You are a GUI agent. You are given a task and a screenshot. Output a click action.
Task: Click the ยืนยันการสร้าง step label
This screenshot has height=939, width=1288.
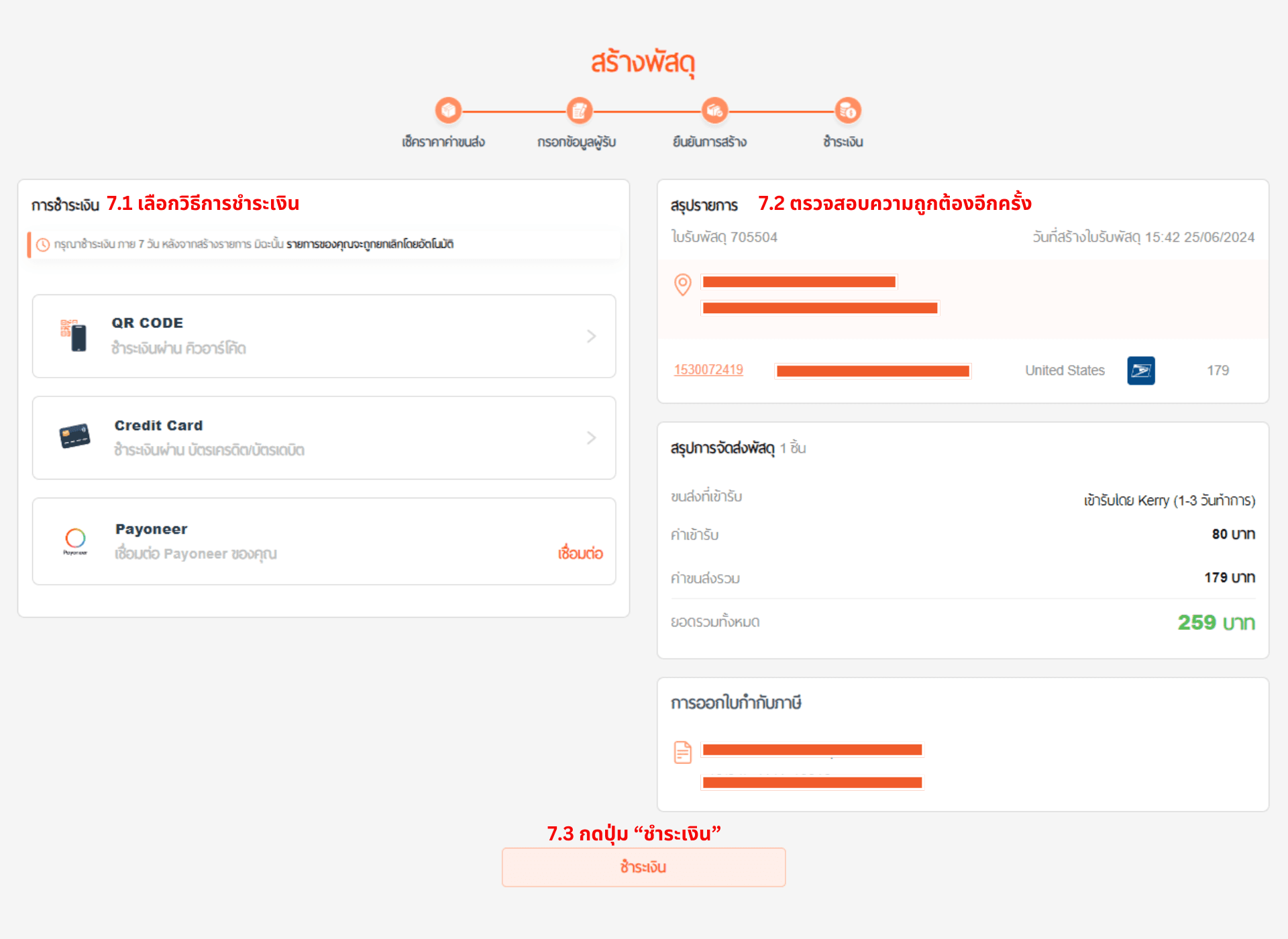point(710,142)
